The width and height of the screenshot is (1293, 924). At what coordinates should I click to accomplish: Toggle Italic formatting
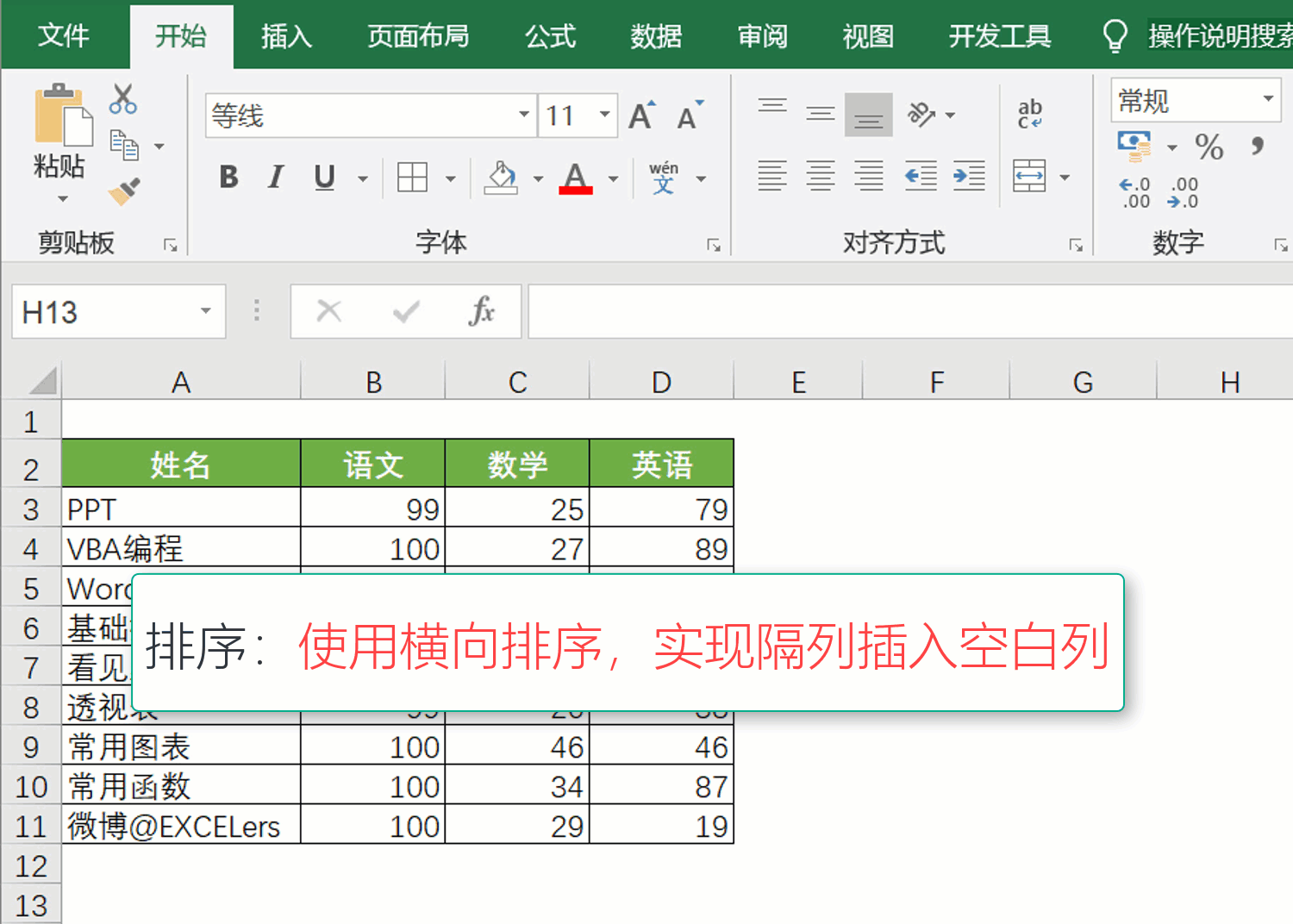click(276, 178)
